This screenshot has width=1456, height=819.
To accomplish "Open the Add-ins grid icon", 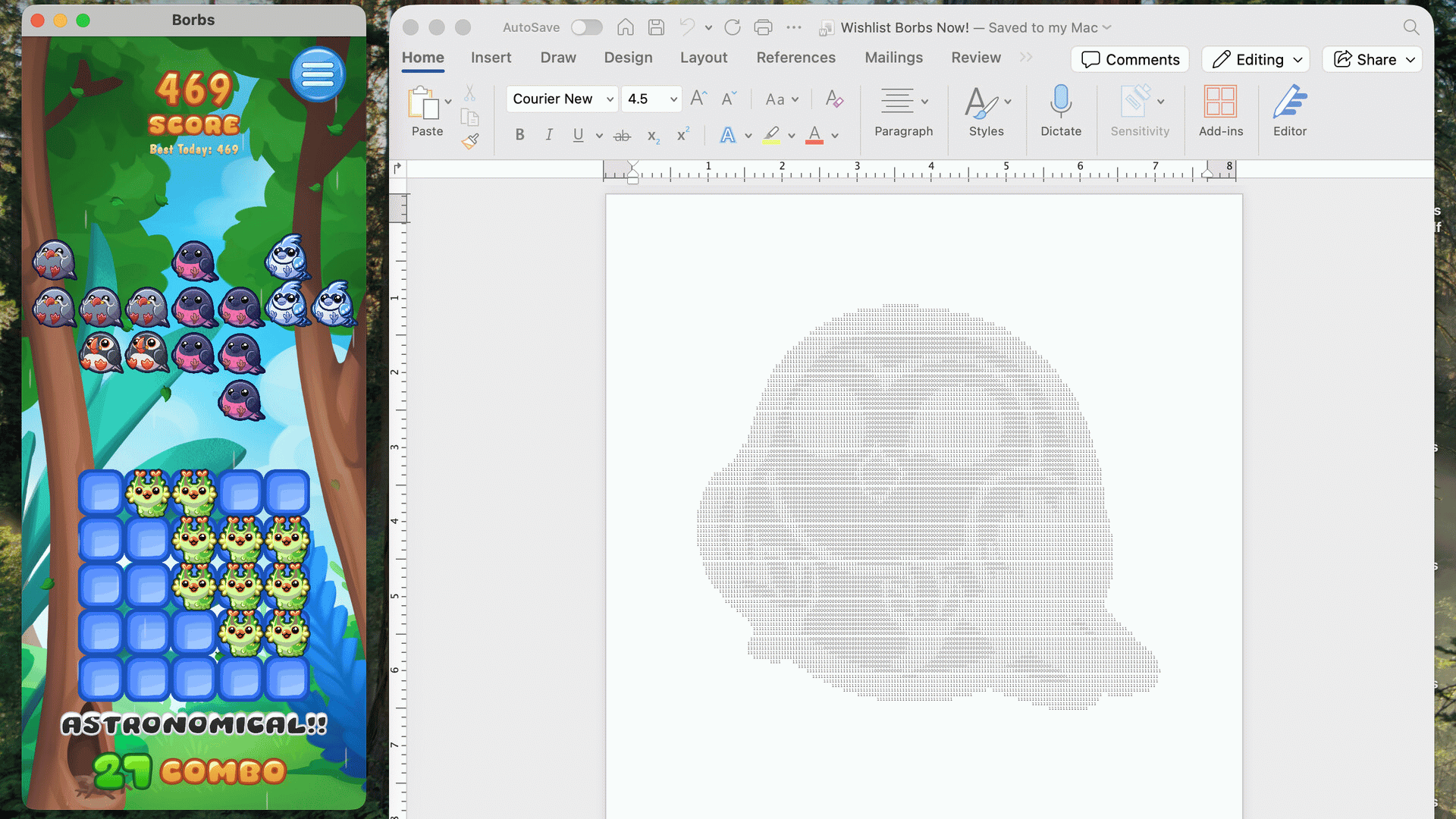I will pyautogui.click(x=1220, y=101).
